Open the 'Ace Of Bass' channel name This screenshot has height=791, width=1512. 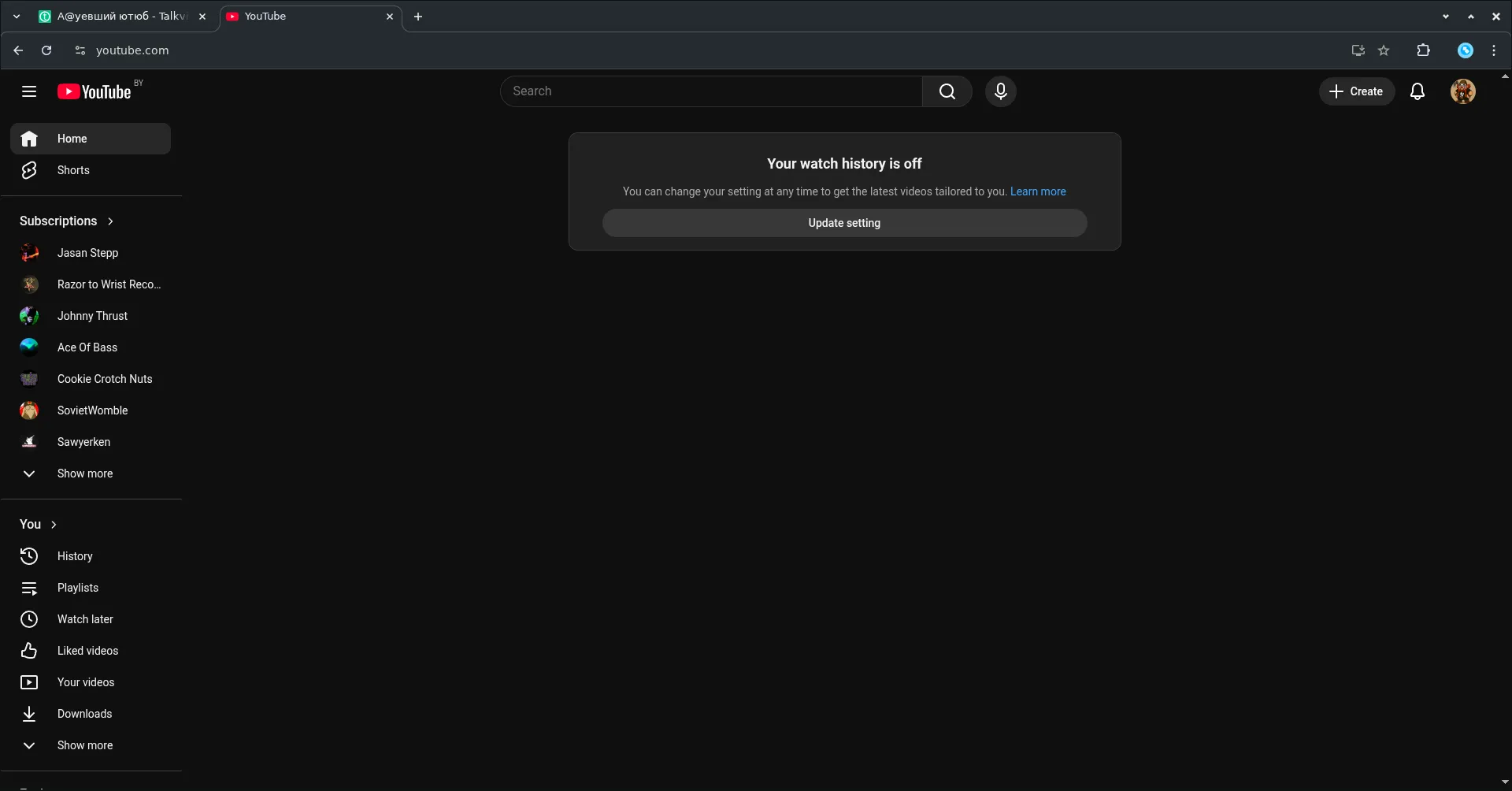coord(87,347)
